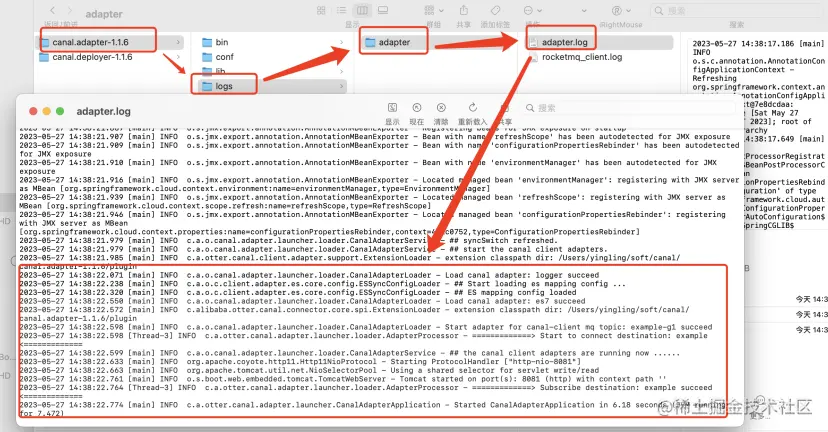Switch Finder to gallery view
Image resolution: width=828 pixels, height=432 pixels.
pos(383,11)
